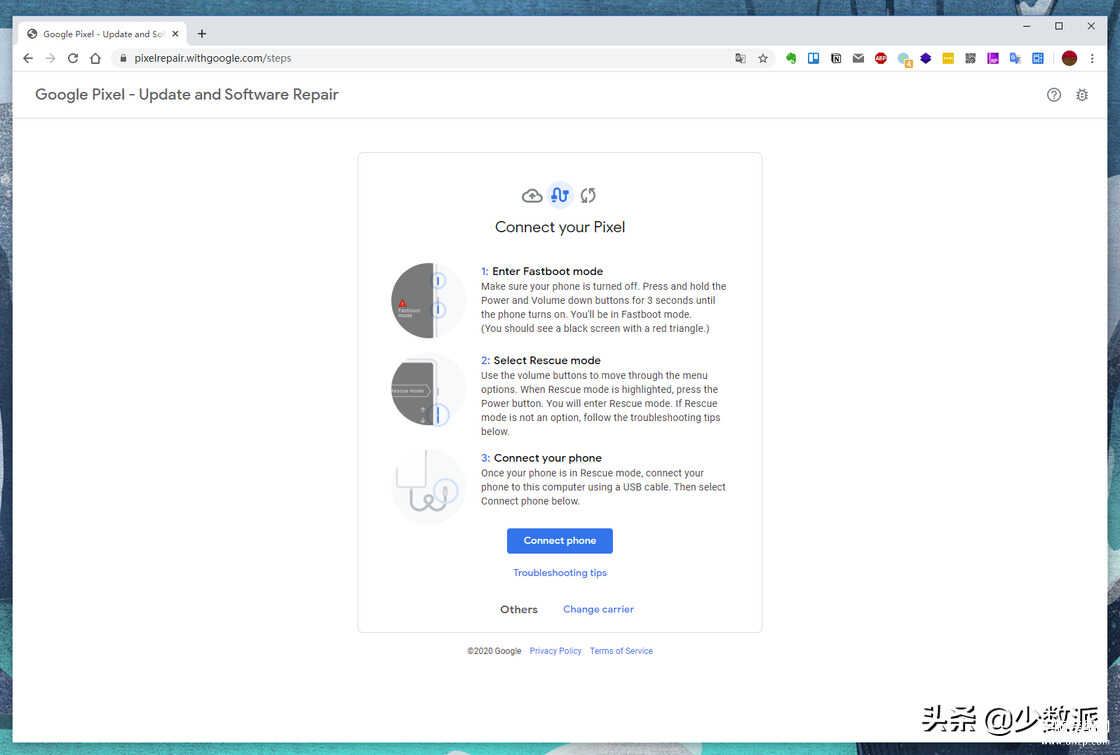Open the purple diamond extension
This screenshot has width=1120, height=755.
[926, 59]
